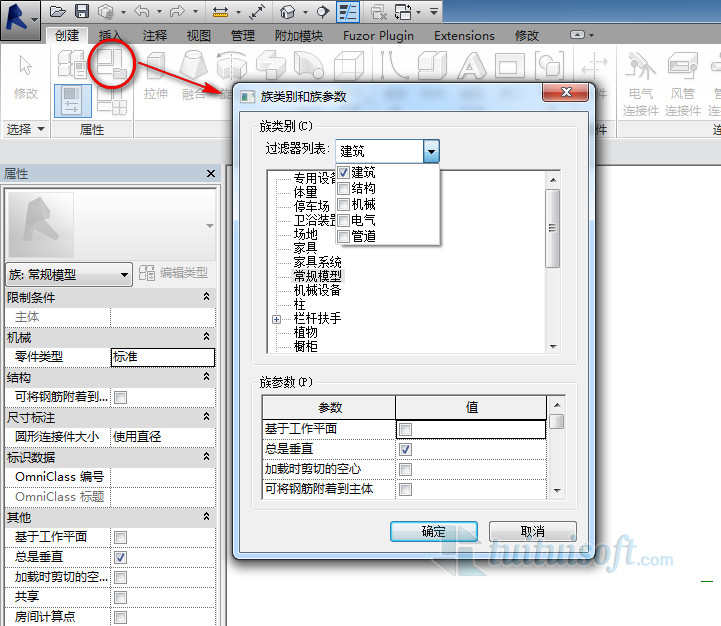Click the 取消 button

click(532, 531)
